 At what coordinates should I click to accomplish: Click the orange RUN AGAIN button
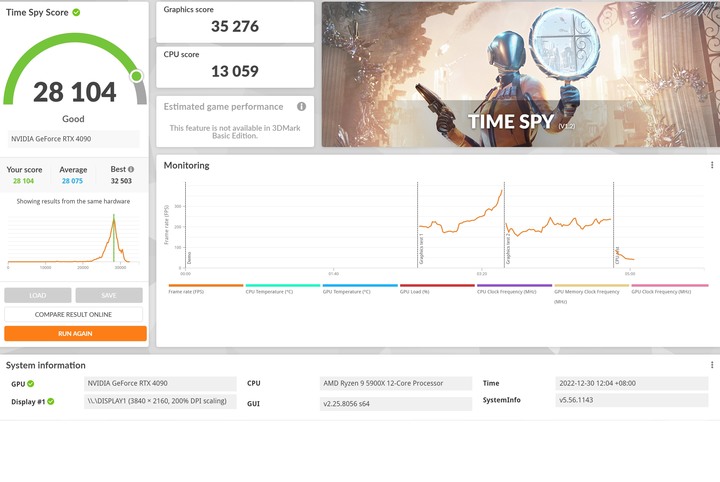pyautogui.click(x=75, y=334)
